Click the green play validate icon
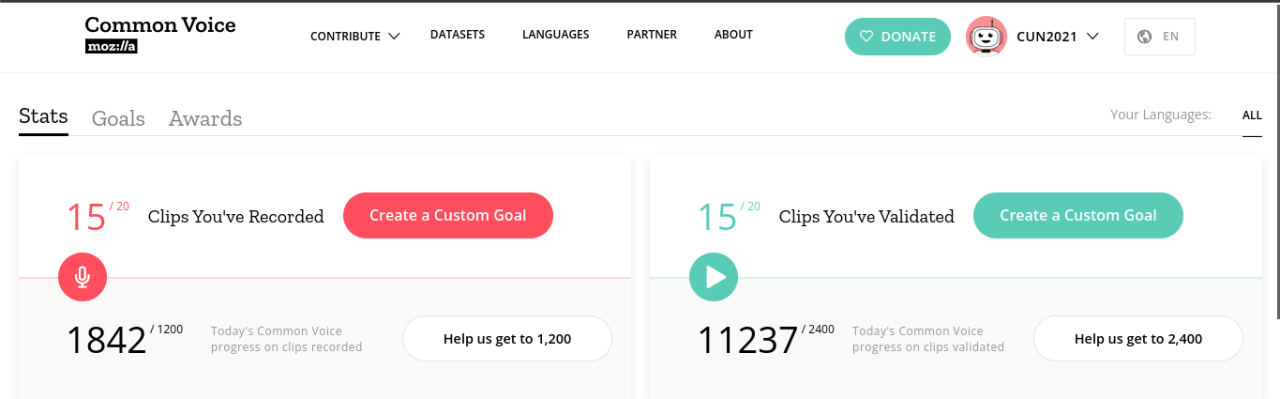The height and width of the screenshot is (399, 1280). (x=713, y=277)
